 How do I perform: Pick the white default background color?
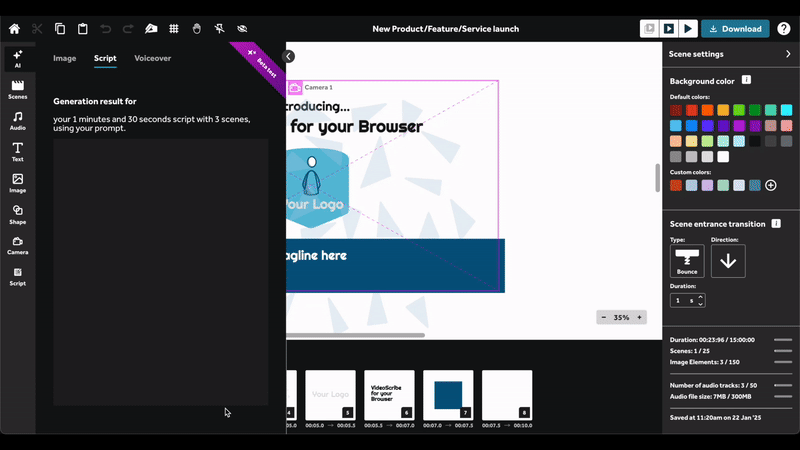(x=723, y=157)
